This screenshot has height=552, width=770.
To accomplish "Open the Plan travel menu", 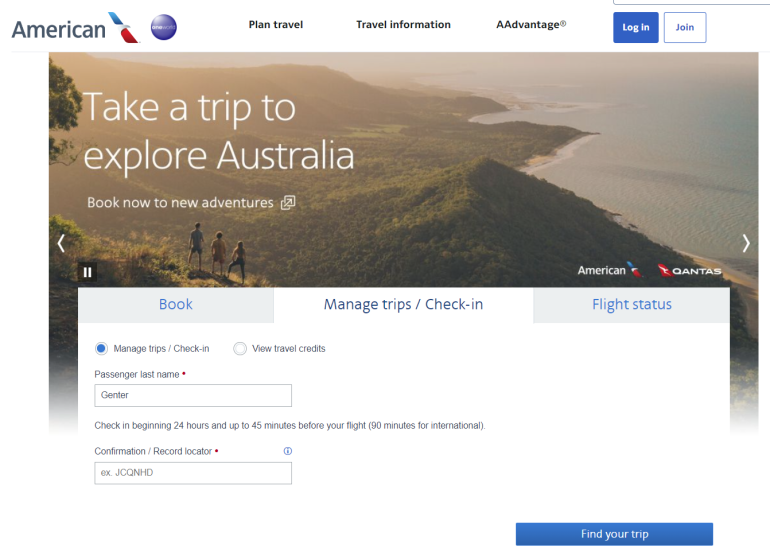I will pos(276,25).
